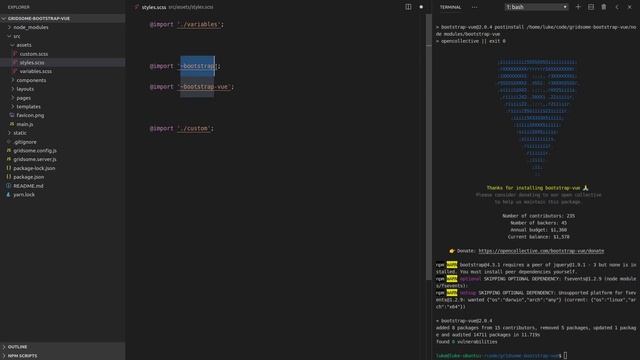Open gridsome.config.js
Viewport: 640px width, 360px height.
point(35,151)
